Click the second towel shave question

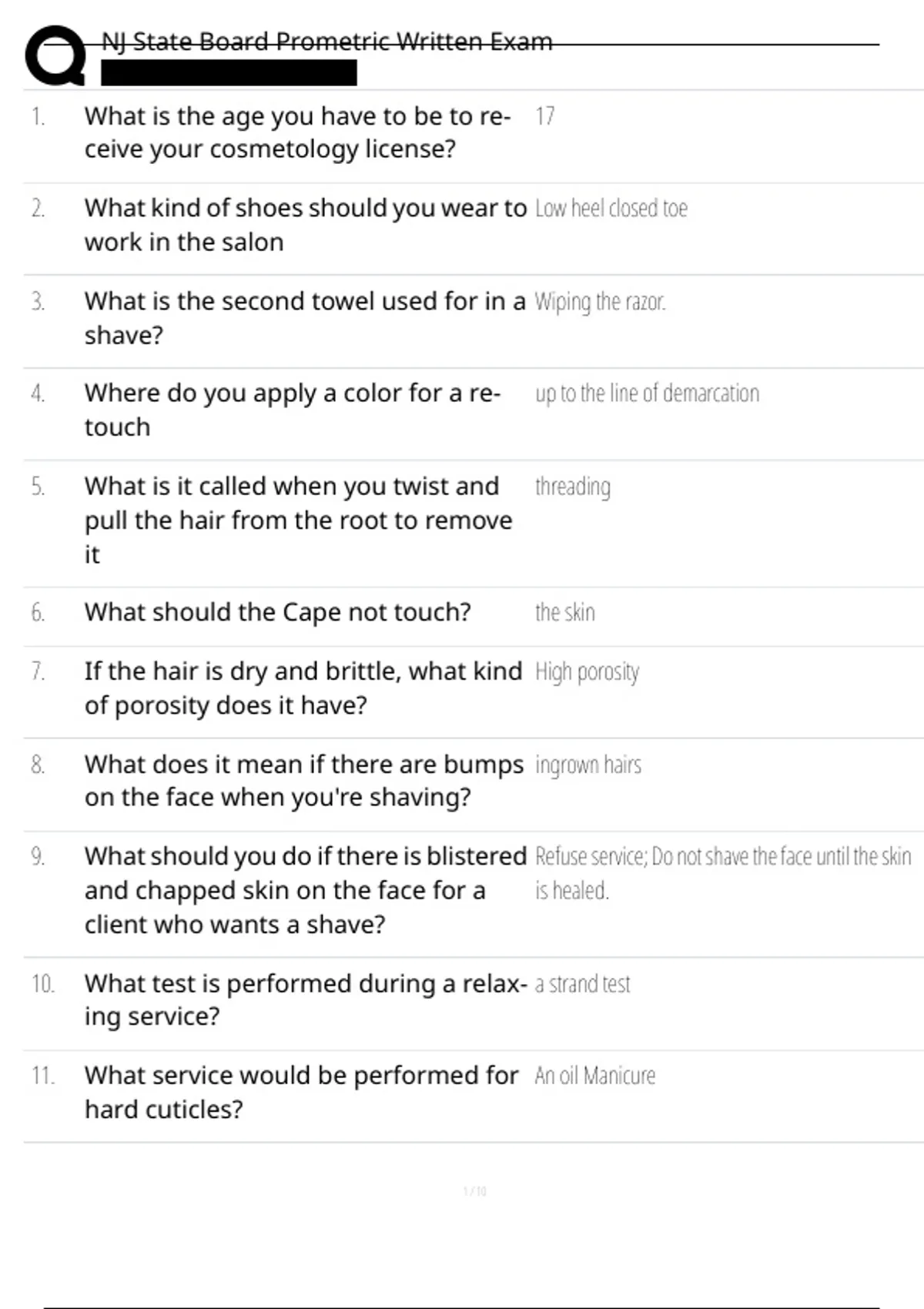pos(305,317)
